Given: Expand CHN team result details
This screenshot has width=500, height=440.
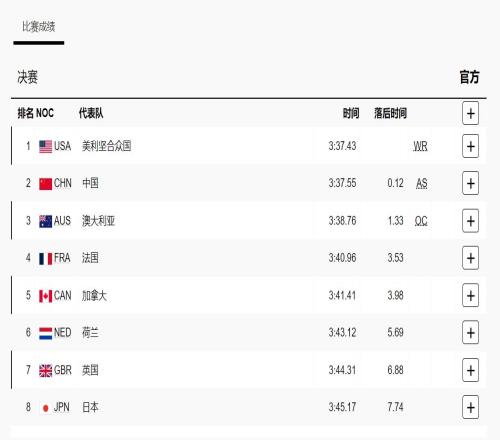Looking at the screenshot, I should point(470,183).
